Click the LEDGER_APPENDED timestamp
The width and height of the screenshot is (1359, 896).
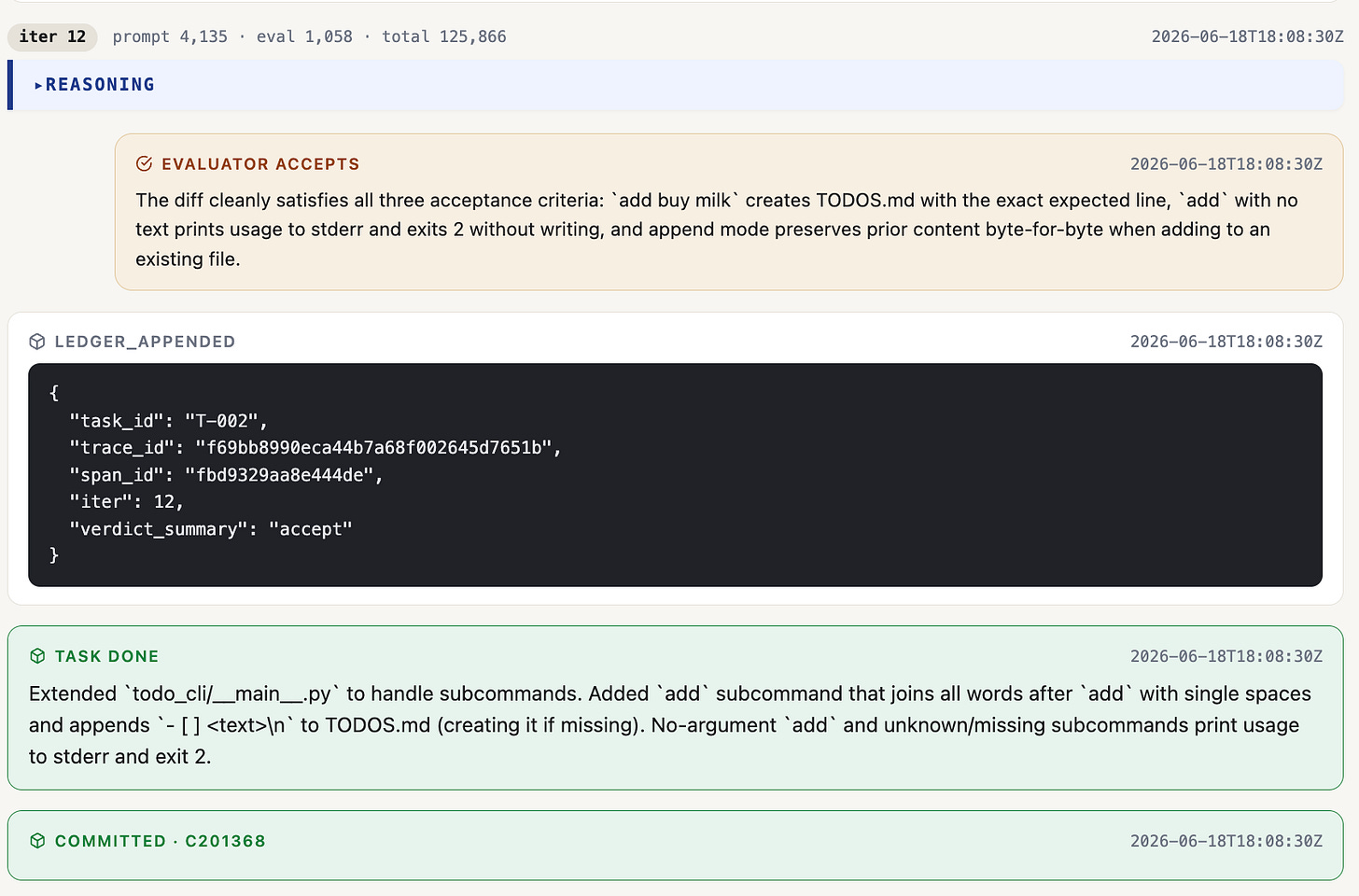(x=1226, y=342)
